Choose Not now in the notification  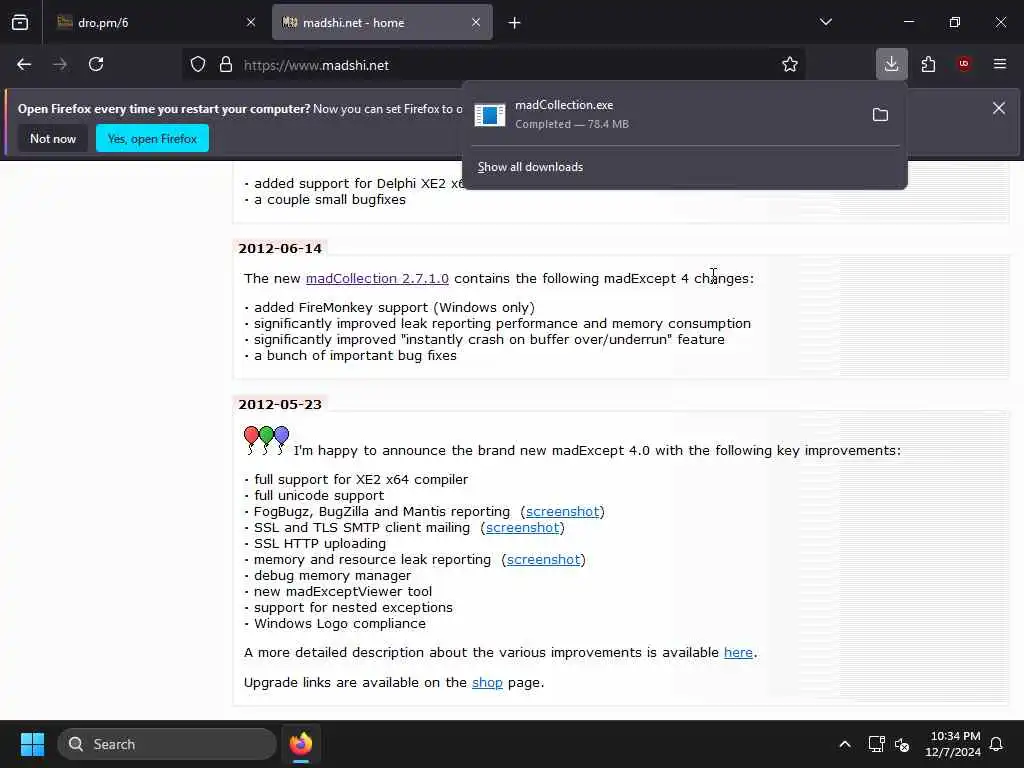coord(53,138)
